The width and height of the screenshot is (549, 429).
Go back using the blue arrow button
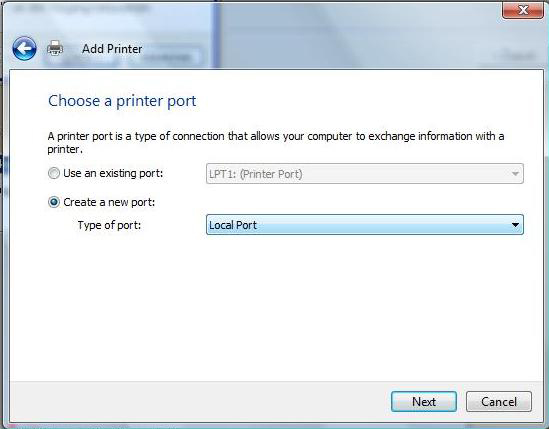[x=24, y=48]
